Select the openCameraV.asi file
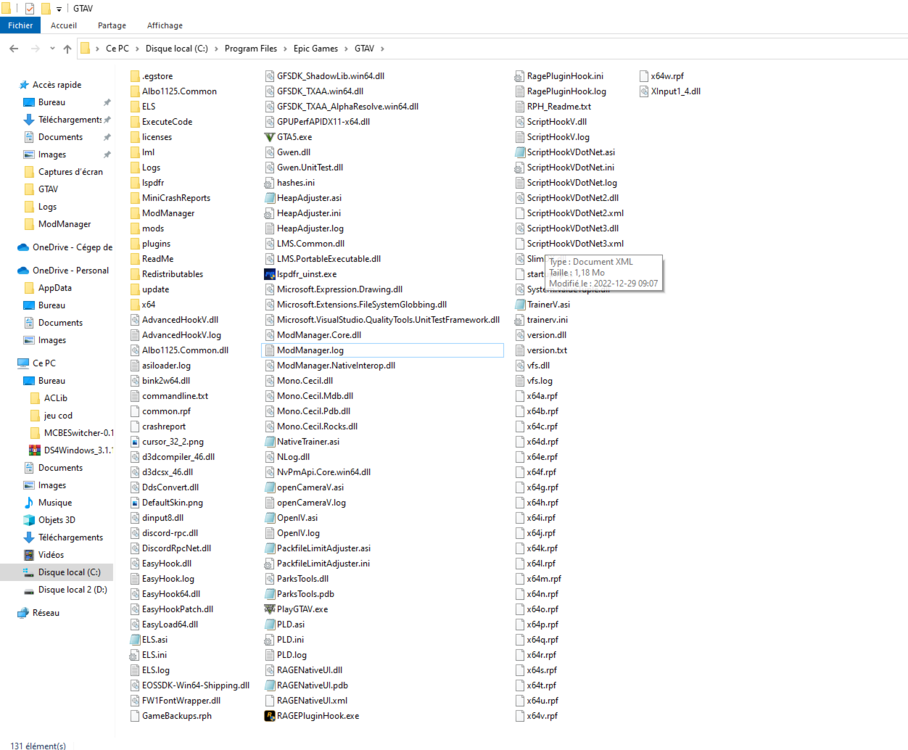Image resolution: width=908 pixels, height=750 pixels. 304,488
